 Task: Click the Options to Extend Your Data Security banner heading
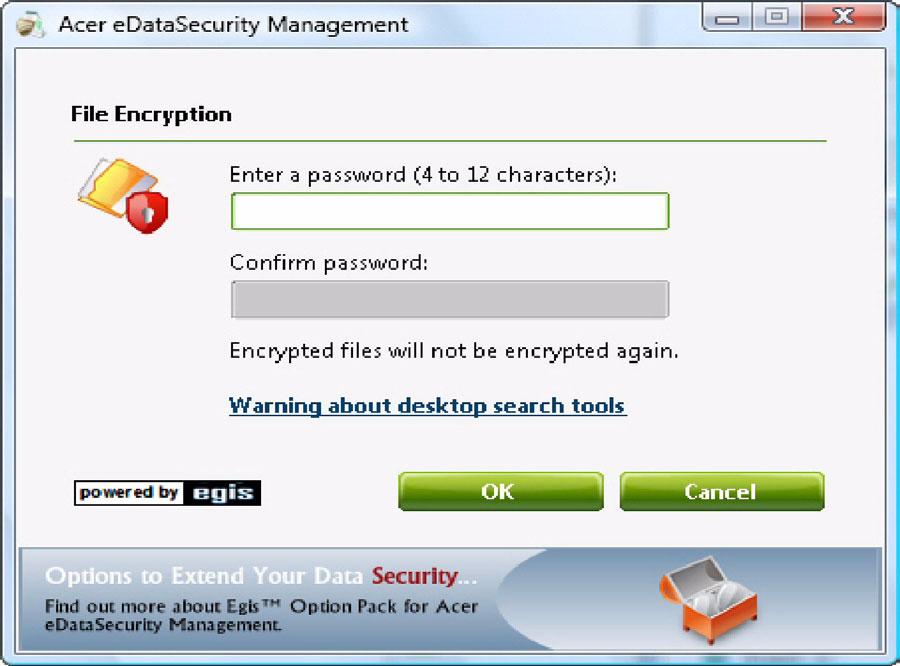[x=261, y=576]
